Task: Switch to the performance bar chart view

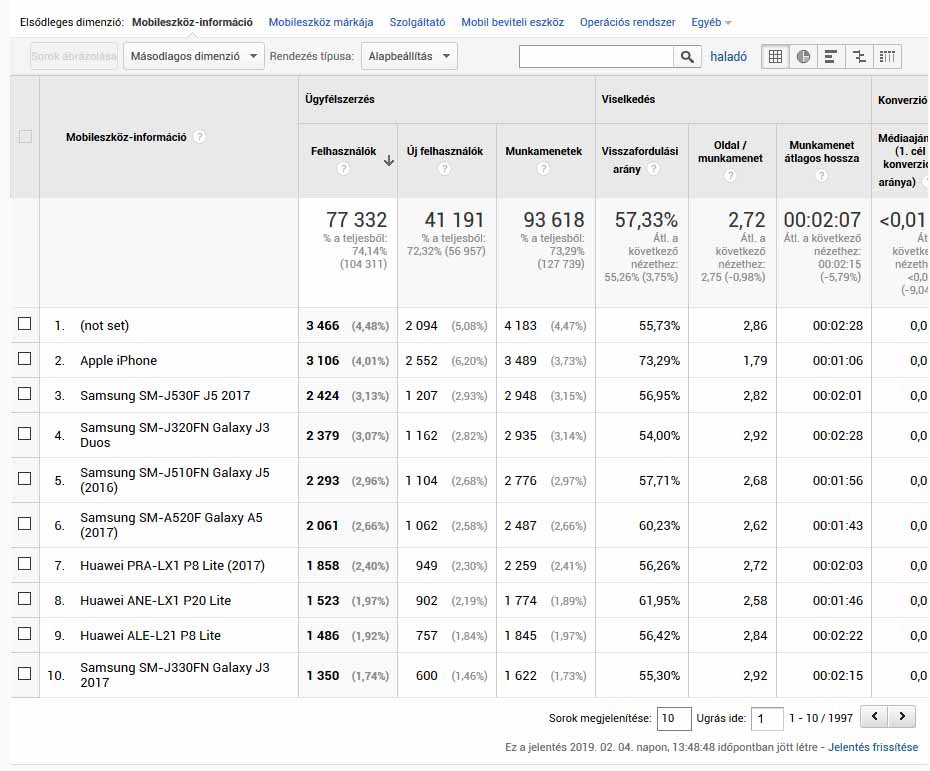Action: pyautogui.click(x=831, y=57)
